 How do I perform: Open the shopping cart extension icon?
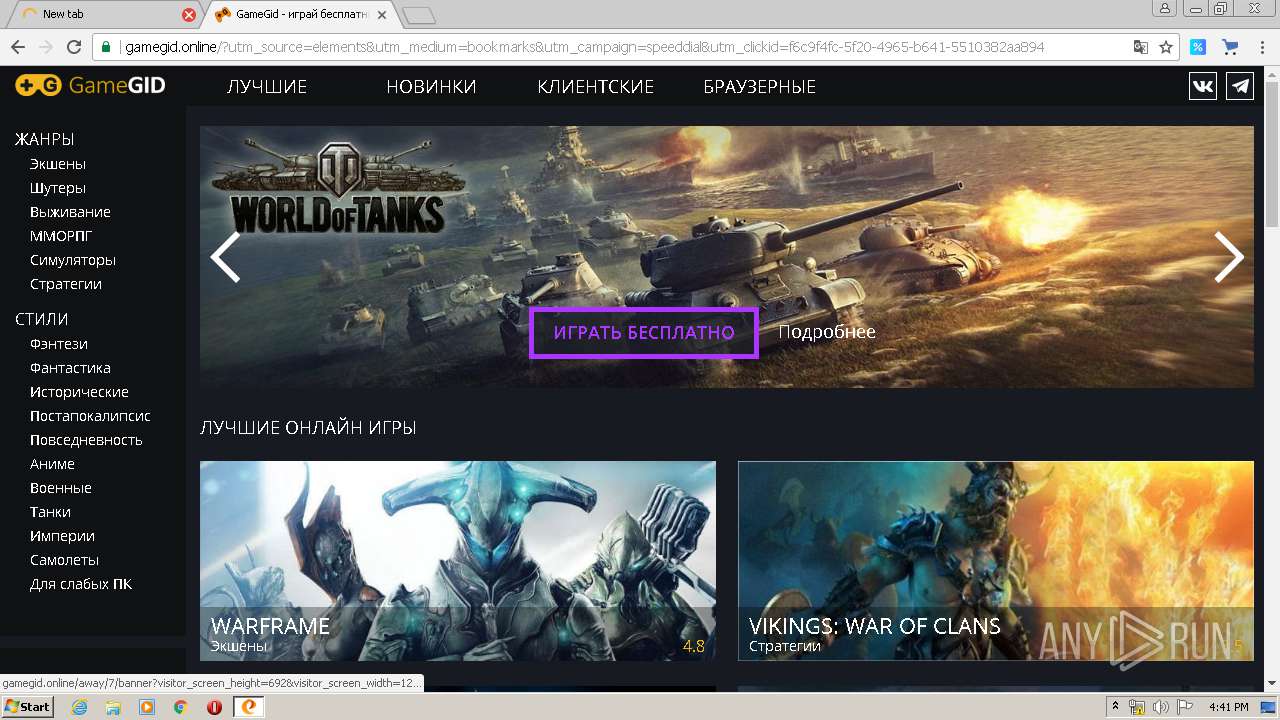[1230, 47]
